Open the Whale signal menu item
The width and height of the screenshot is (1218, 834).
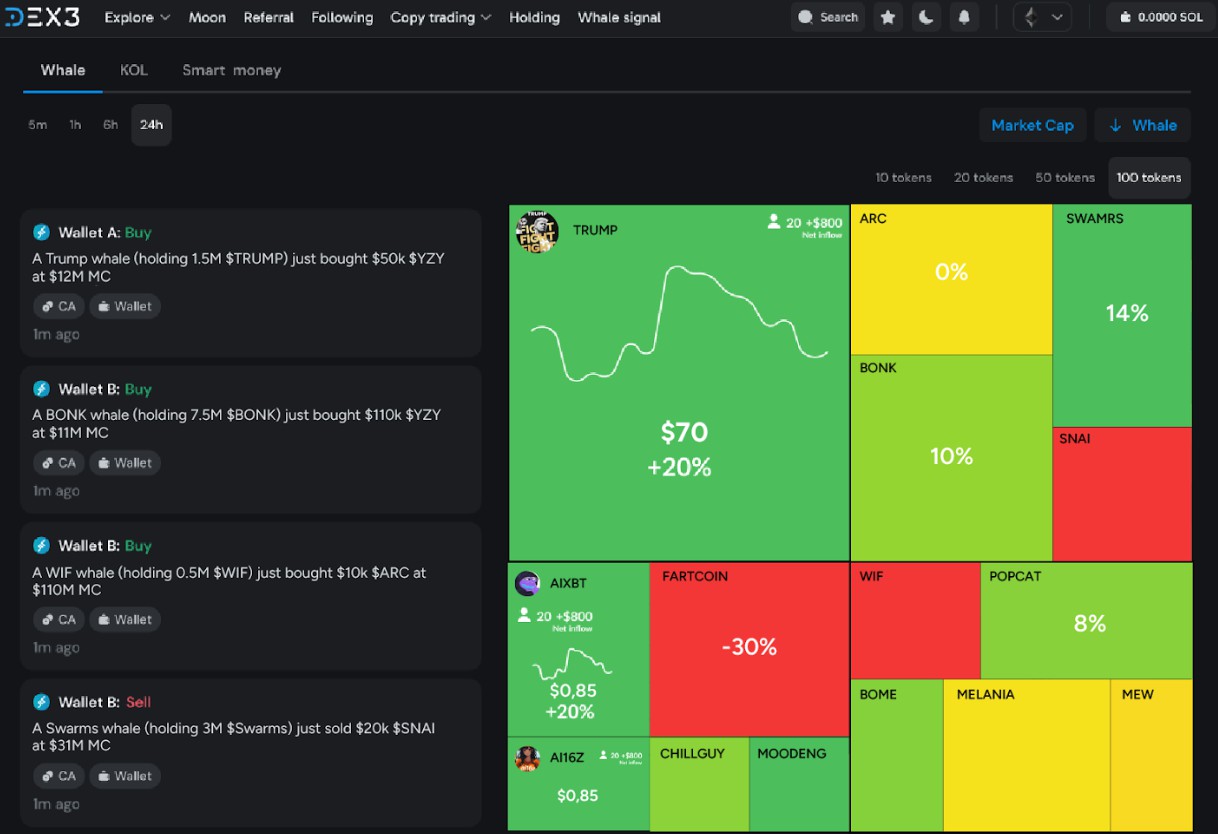[x=618, y=17]
